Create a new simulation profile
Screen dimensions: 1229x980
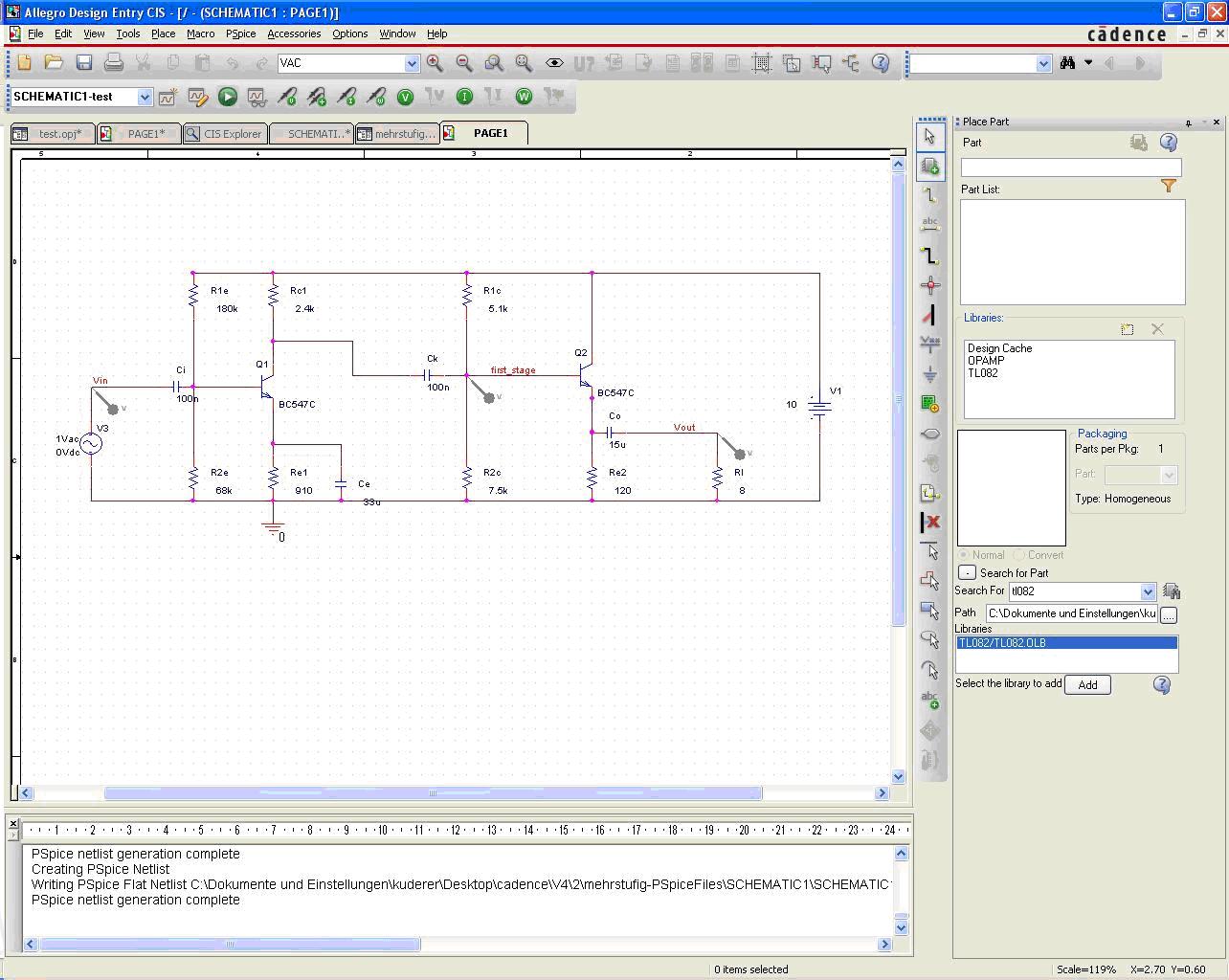pos(168,97)
